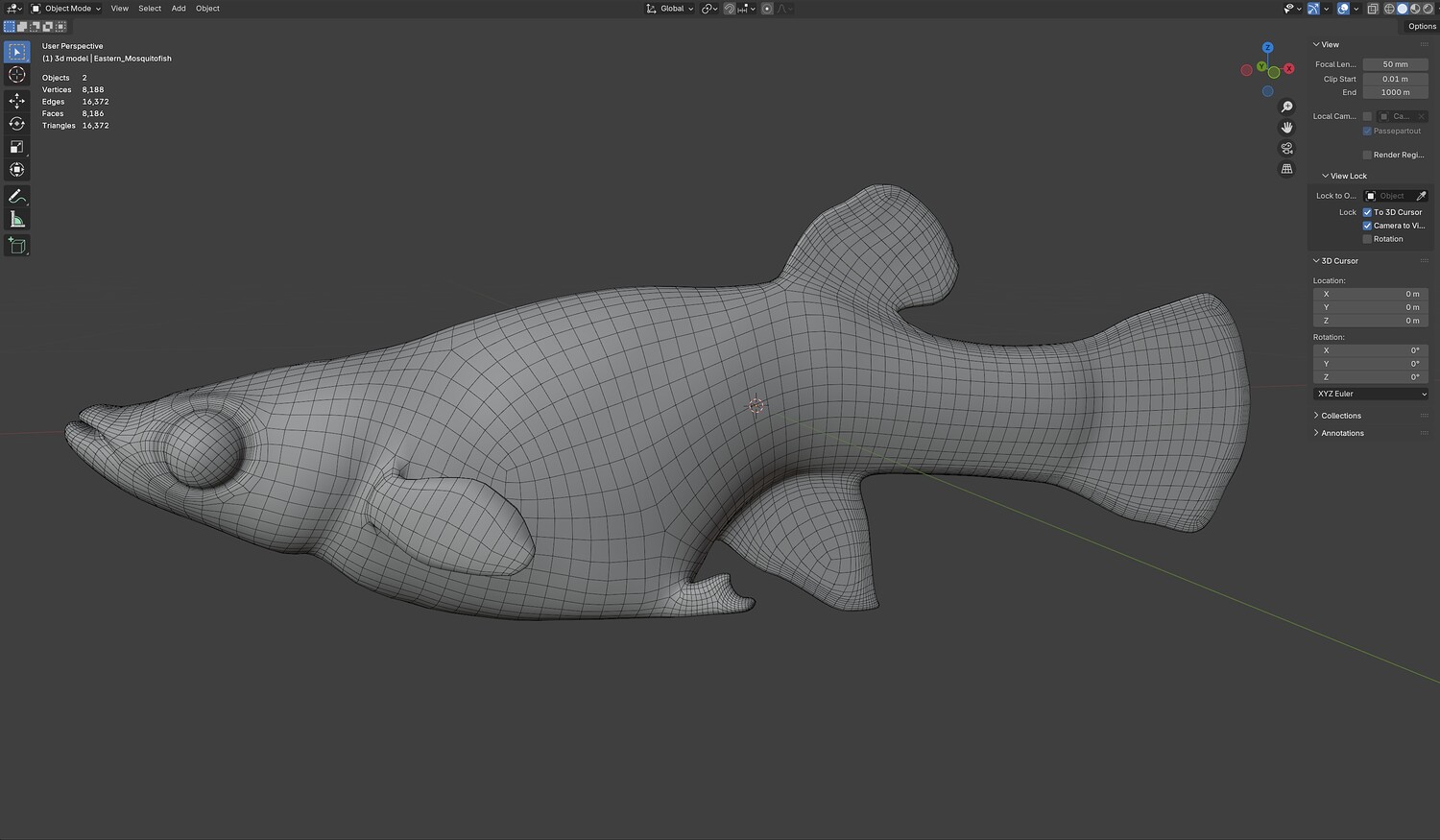This screenshot has height=840, width=1440.
Task: Click the Clip Start 0.01 m field
Action: (1396, 79)
